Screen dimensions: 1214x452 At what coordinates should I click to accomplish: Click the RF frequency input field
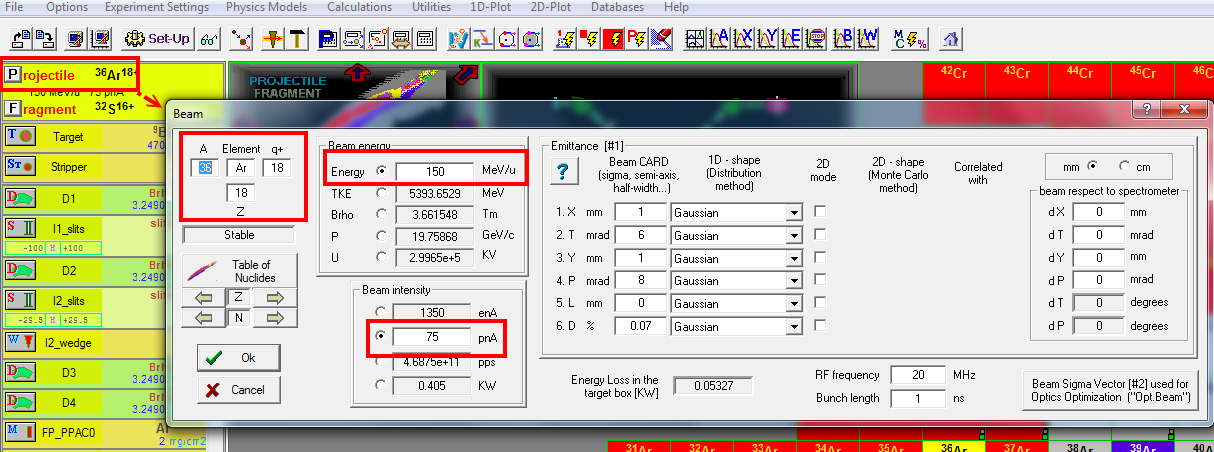point(916,375)
